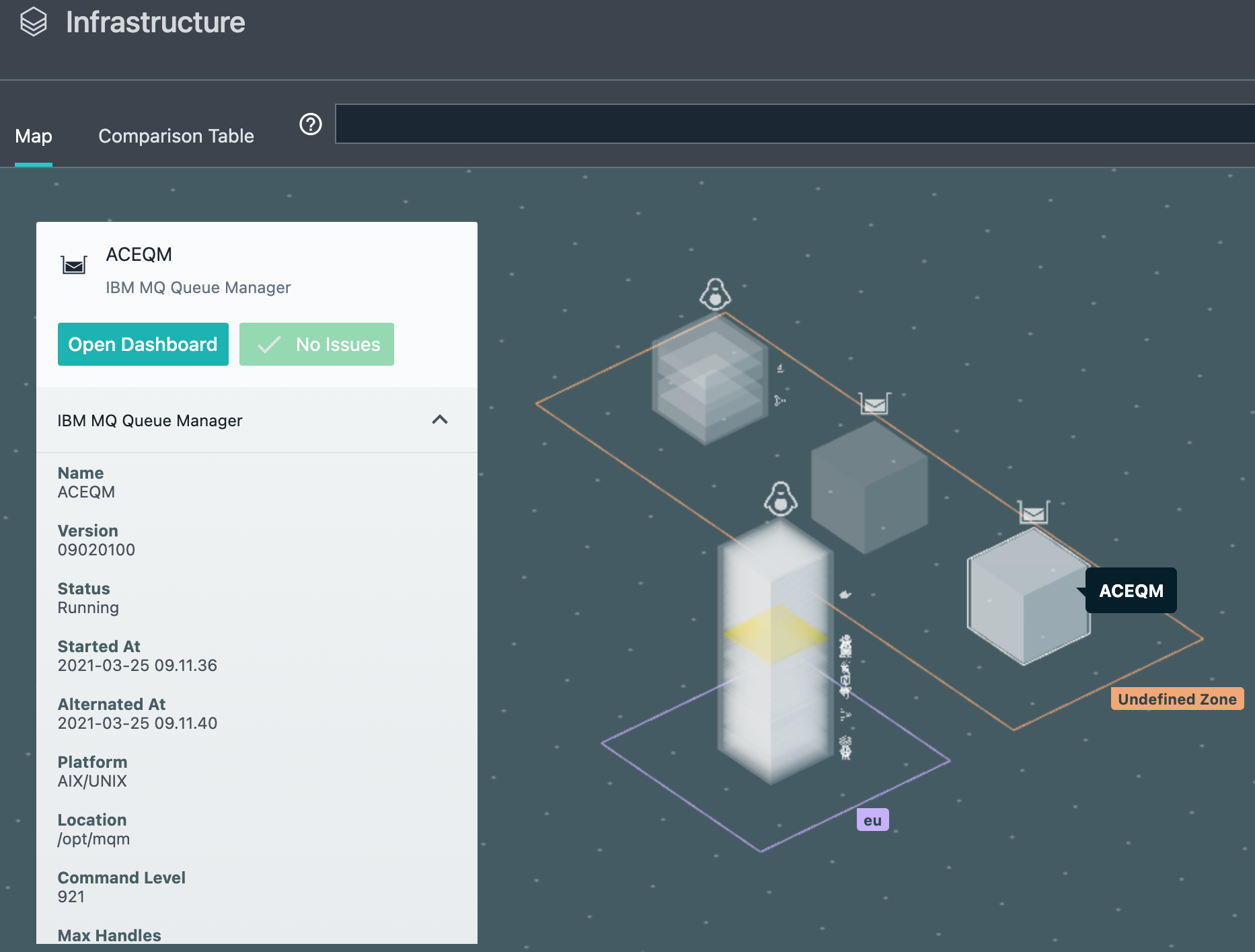Switch to the Comparison Table tab
The height and width of the screenshot is (952, 1255).
click(x=176, y=136)
